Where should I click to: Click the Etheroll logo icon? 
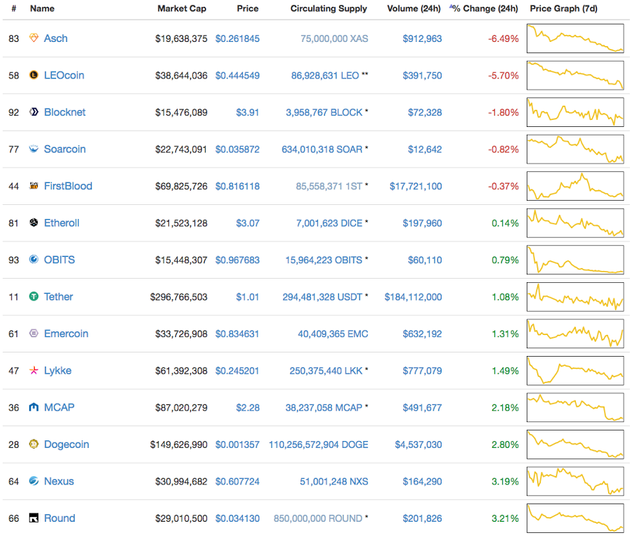(x=34, y=222)
